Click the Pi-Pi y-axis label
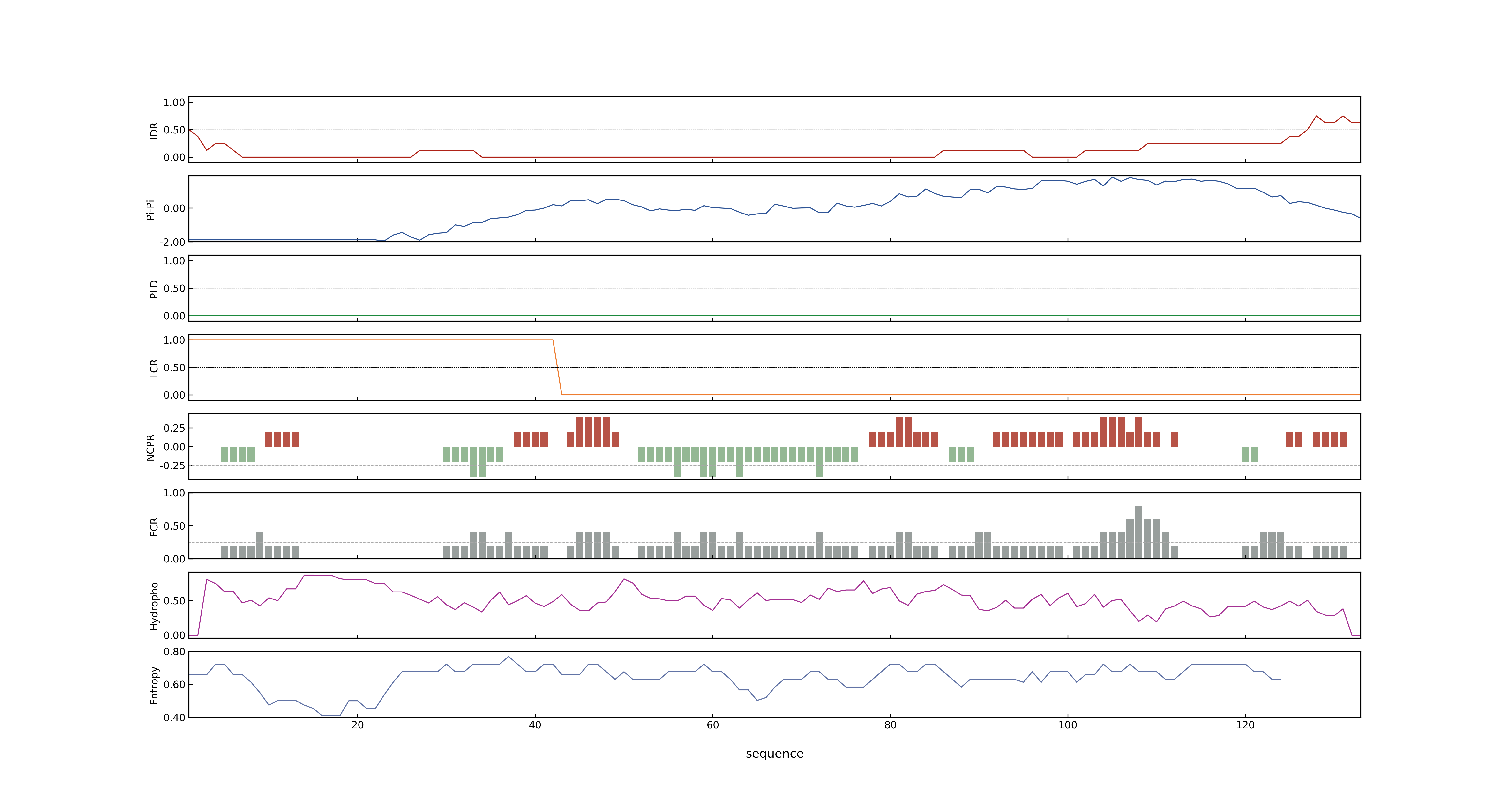The width and height of the screenshot is (1512, 806). pyautogui.click(x=150, y=209)
